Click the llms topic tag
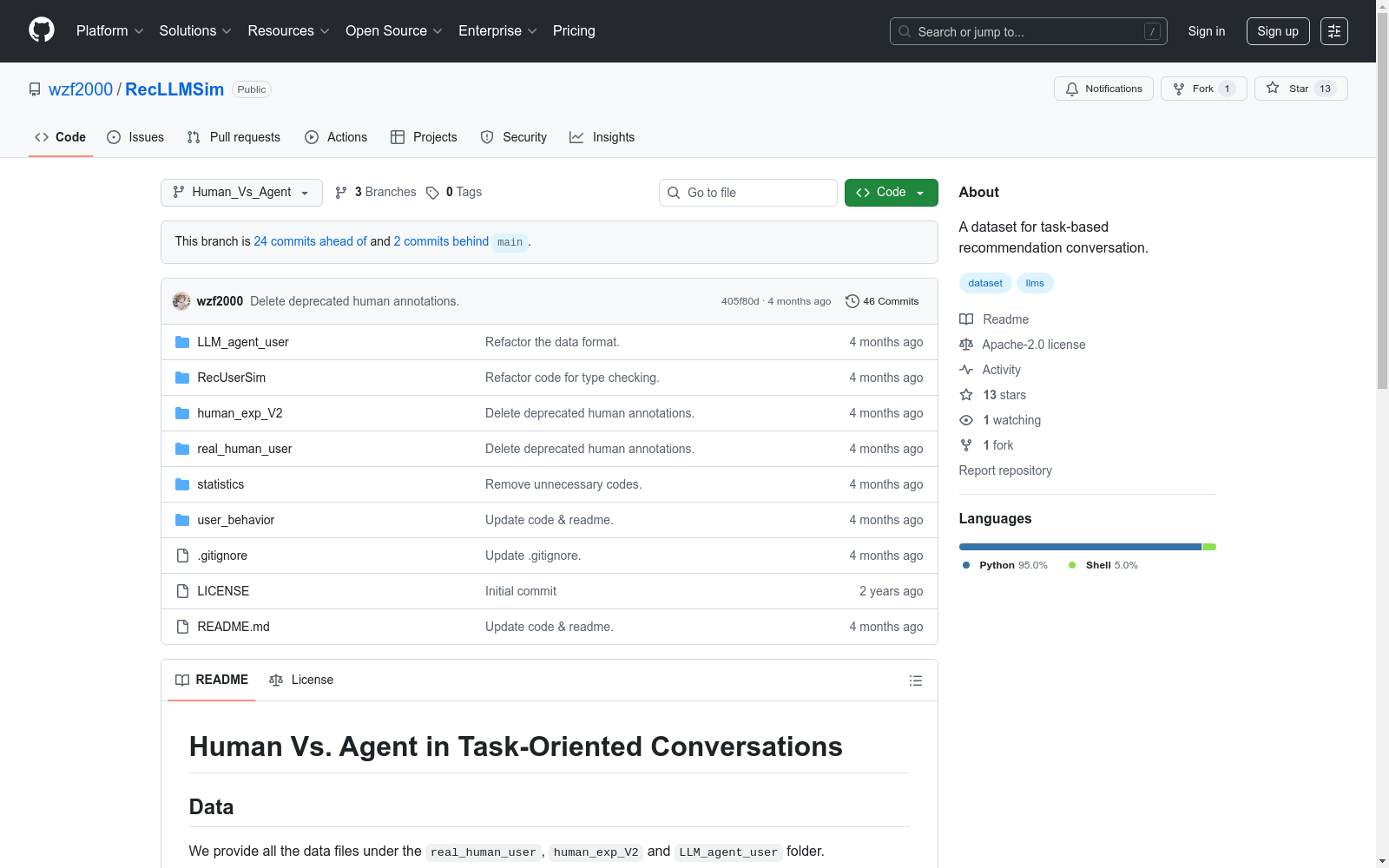This screenshot has height=868, width=1389. pos(1035,283)
